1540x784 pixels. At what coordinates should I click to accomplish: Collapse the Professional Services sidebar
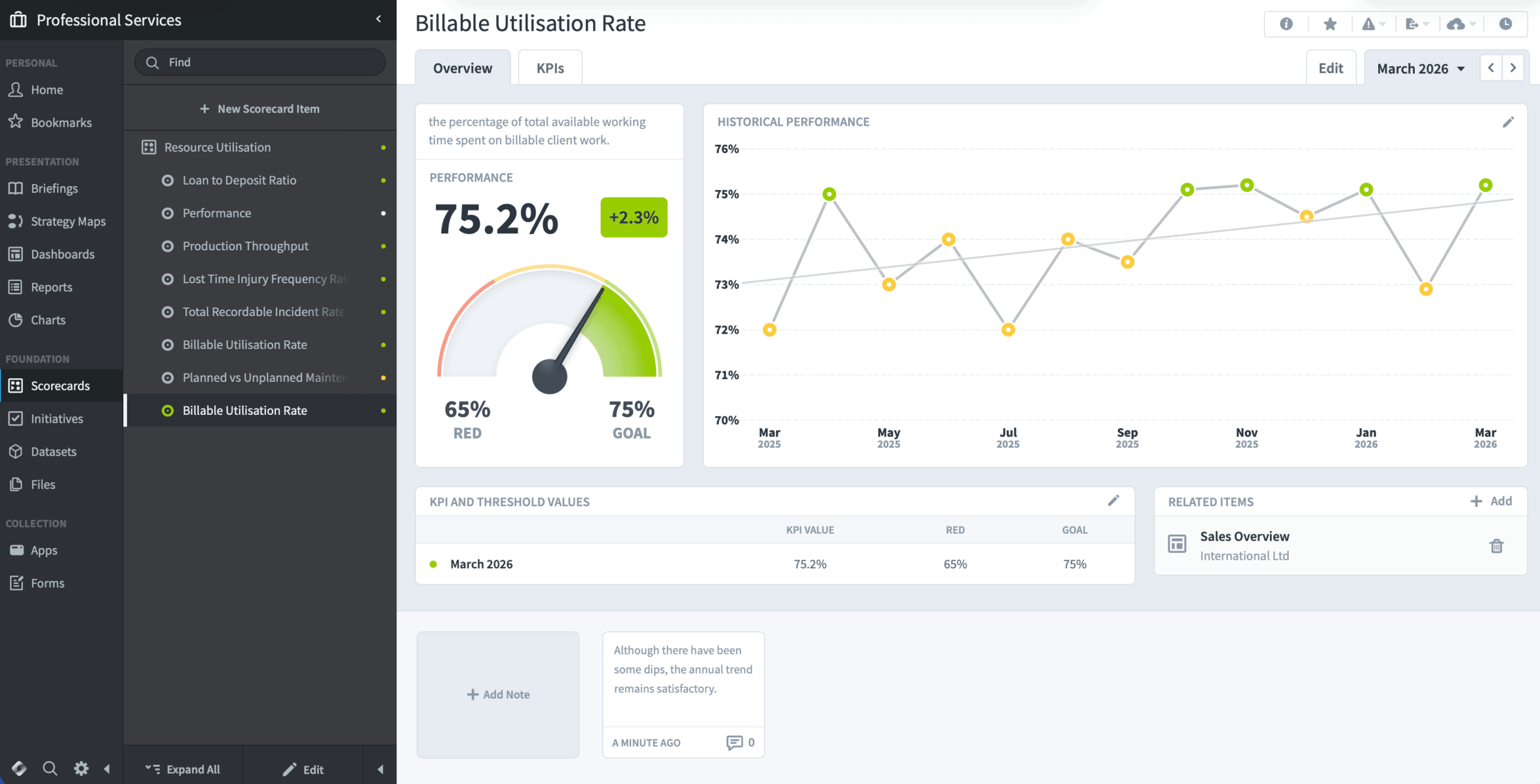coord(378,19)
